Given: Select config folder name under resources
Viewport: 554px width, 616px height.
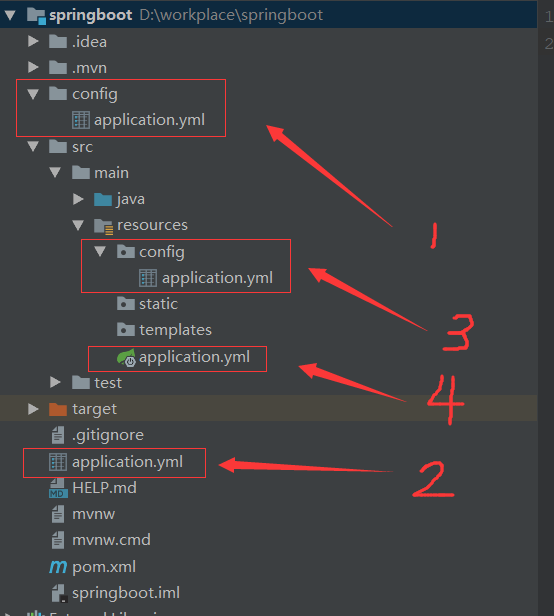Looking at the screenshot, I should click(x=162, y=252).
